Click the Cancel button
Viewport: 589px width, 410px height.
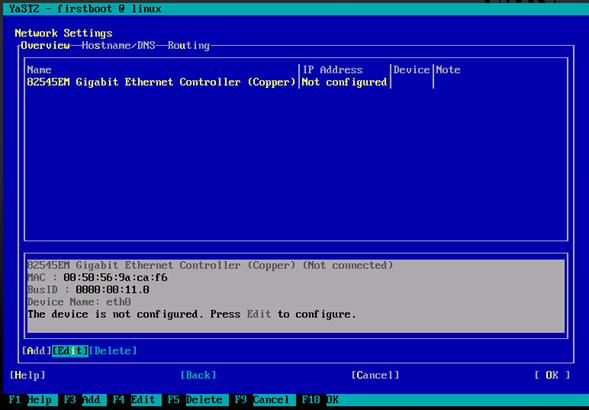375,375
